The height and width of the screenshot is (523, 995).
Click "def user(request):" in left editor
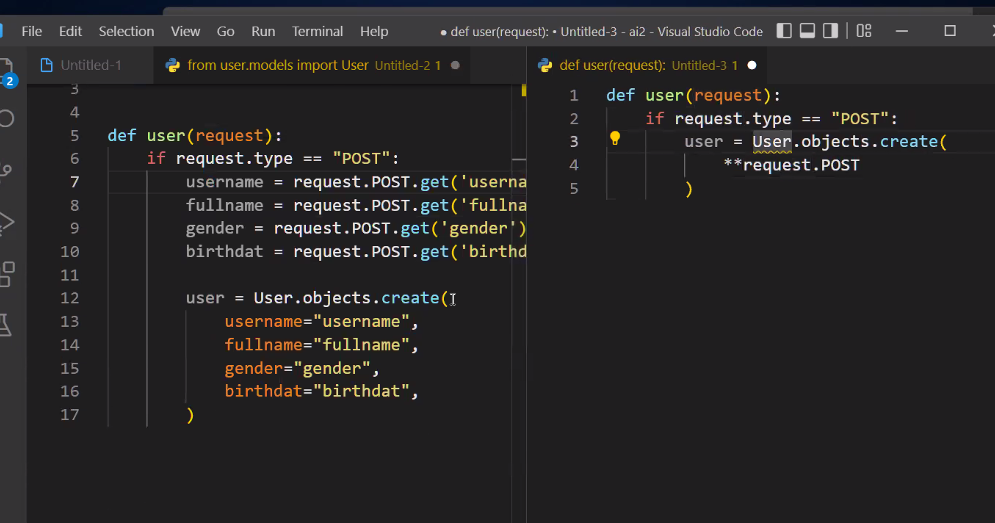tap(195, 135)
